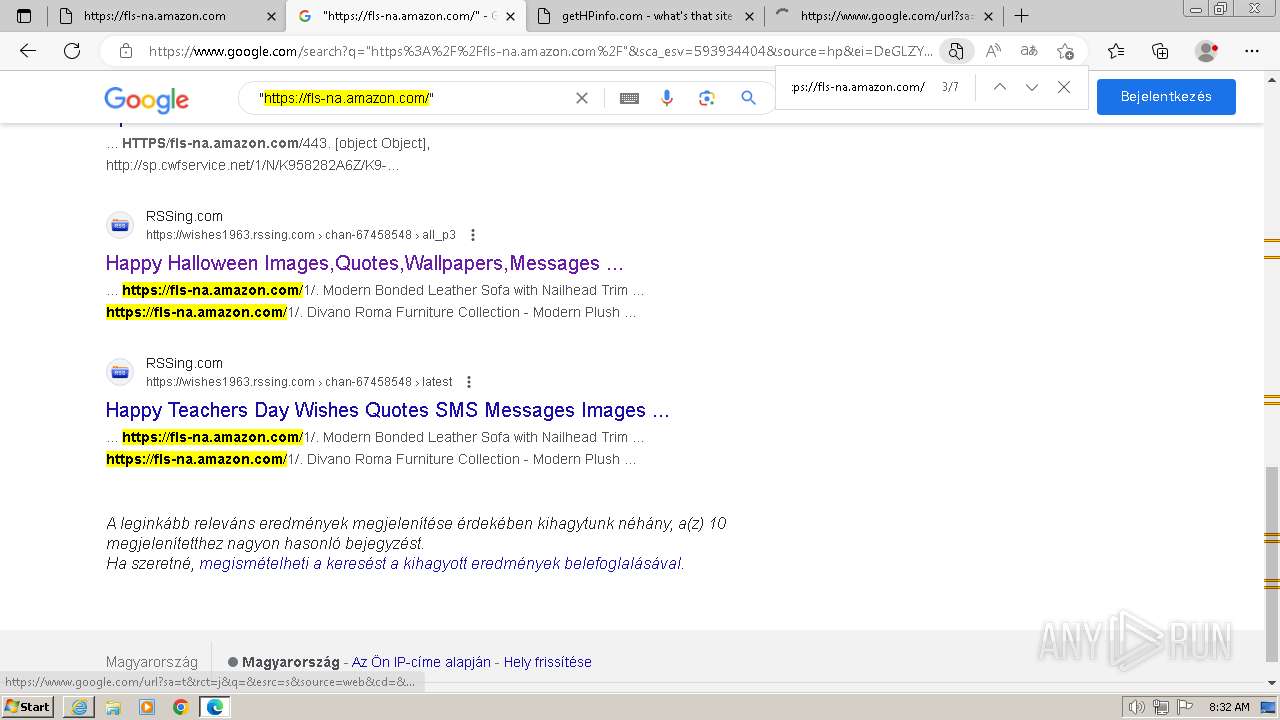This screenshot has height=720, width=1280.
Task: Click the find-on-page text field
Action: coord(858,87)
